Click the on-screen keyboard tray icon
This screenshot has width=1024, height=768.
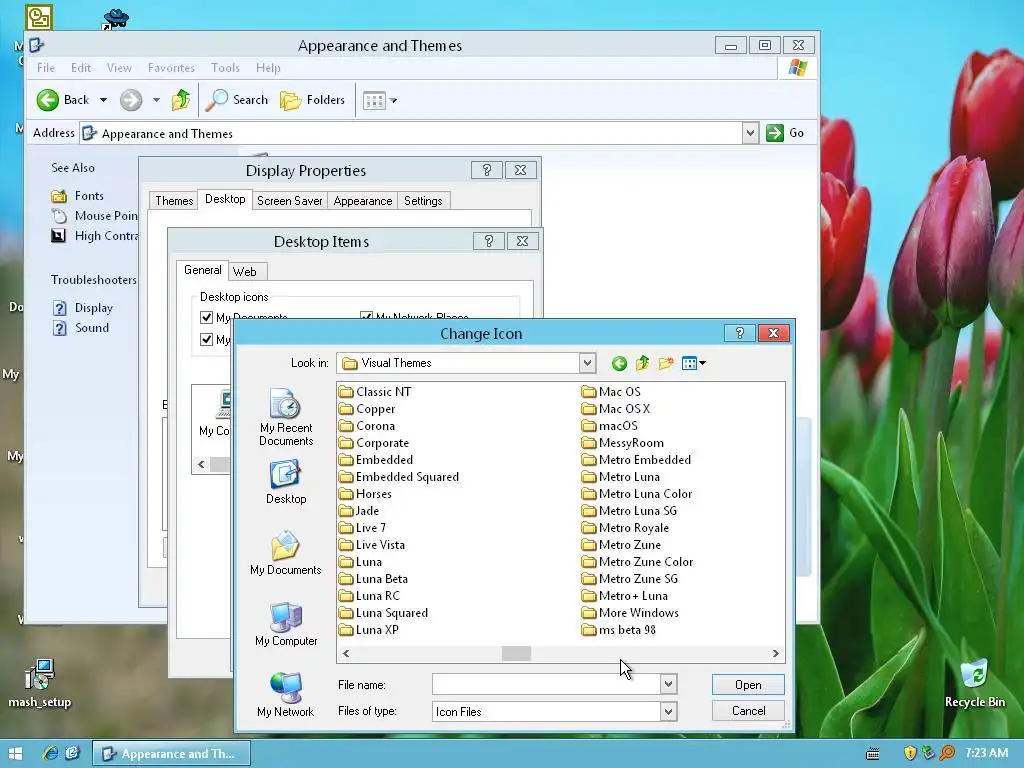[x=872, y=754]
